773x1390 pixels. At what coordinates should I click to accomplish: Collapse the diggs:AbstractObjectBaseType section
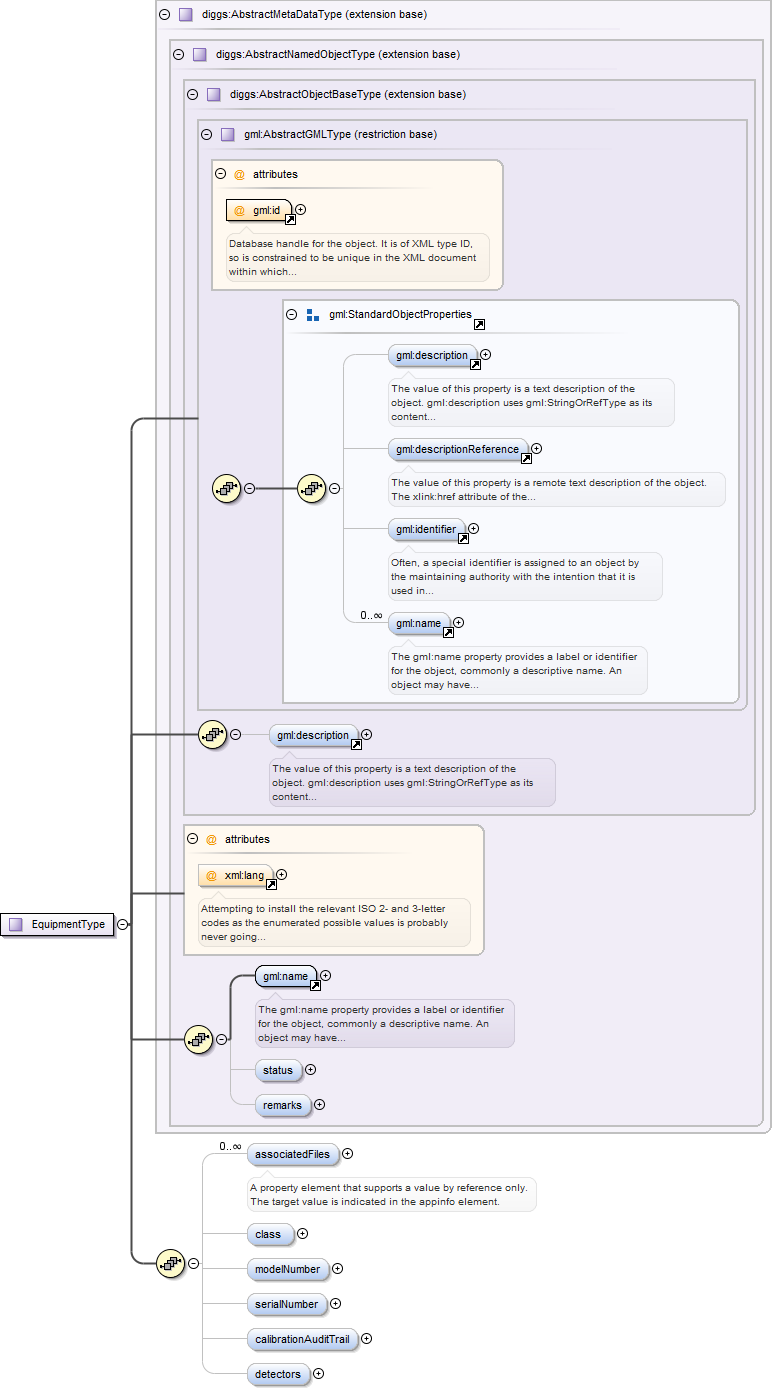(x=192, y=94)
